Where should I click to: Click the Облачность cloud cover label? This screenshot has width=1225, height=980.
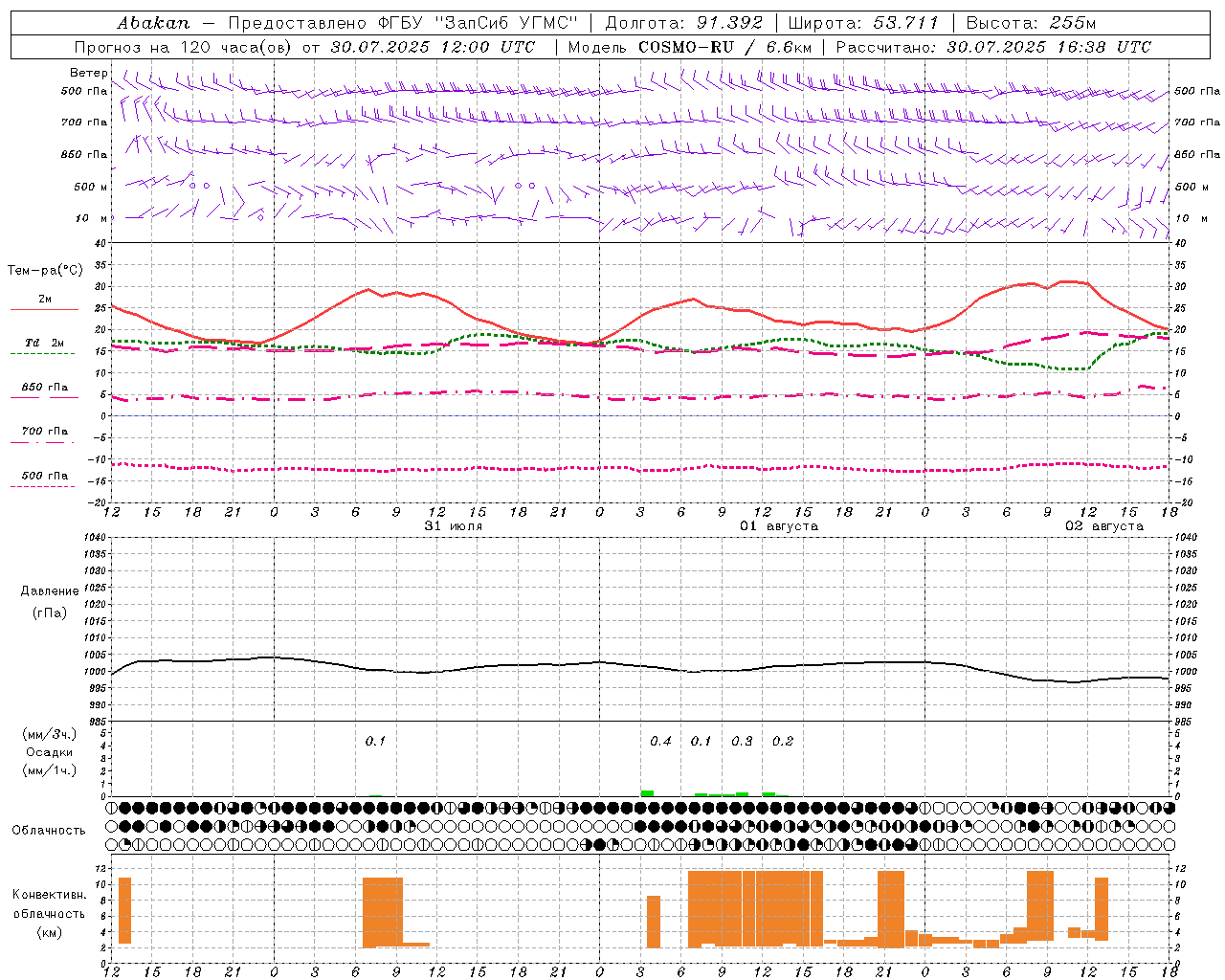(49, 831)
